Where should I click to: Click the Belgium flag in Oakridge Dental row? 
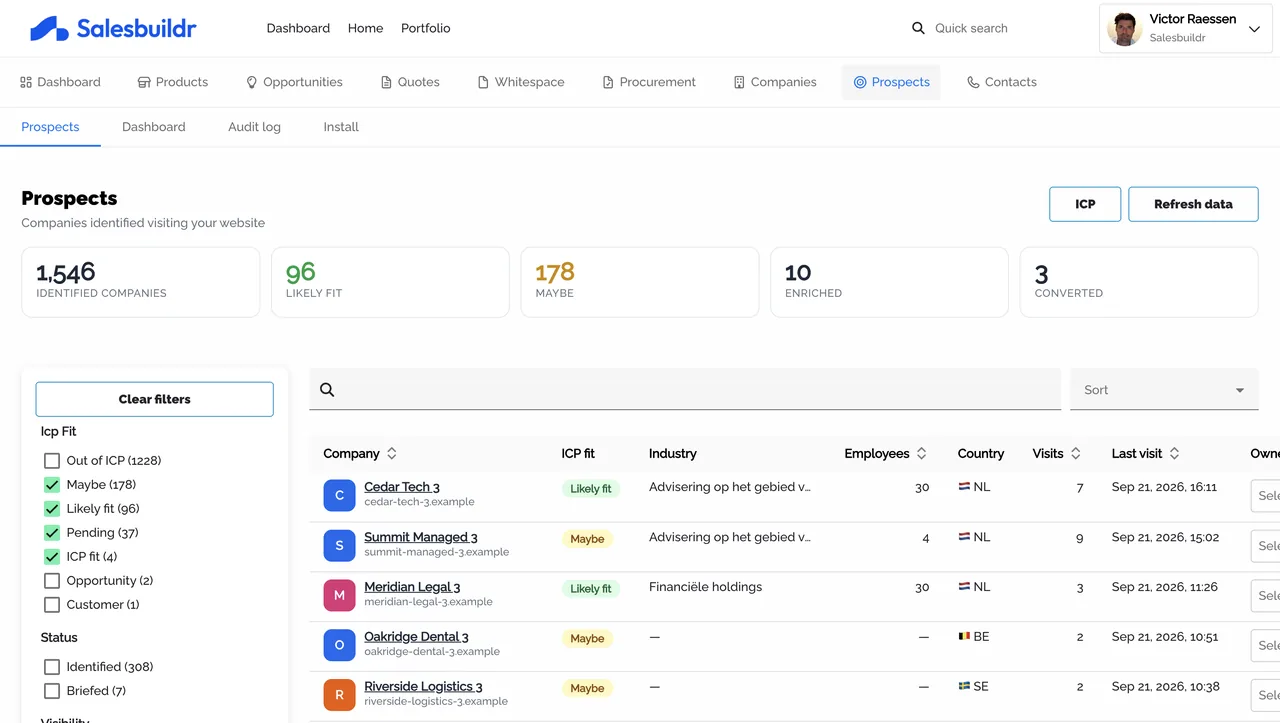coord(964,636)
